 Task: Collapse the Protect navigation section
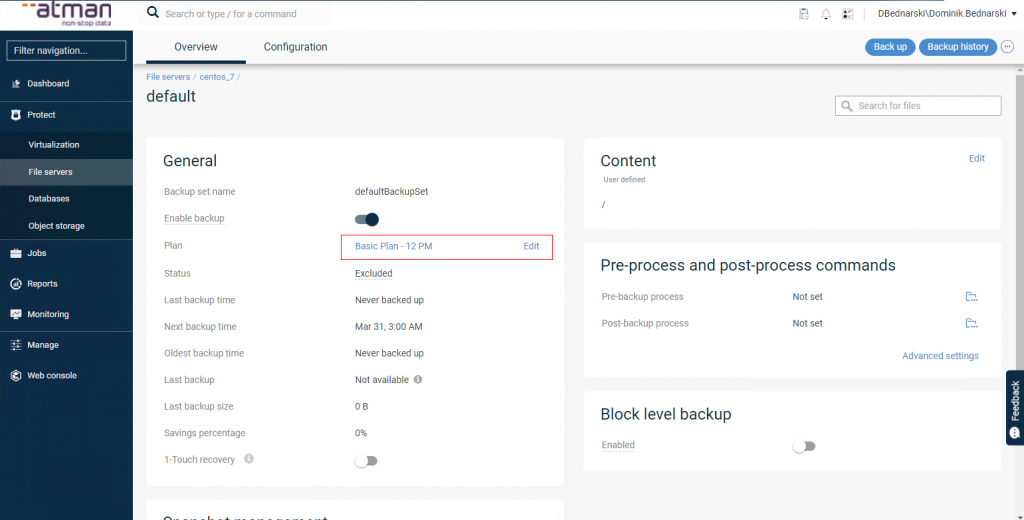point(42,115)
